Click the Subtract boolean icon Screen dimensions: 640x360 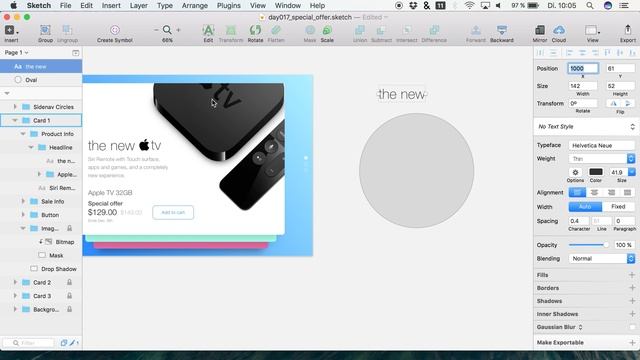point(381,30)
